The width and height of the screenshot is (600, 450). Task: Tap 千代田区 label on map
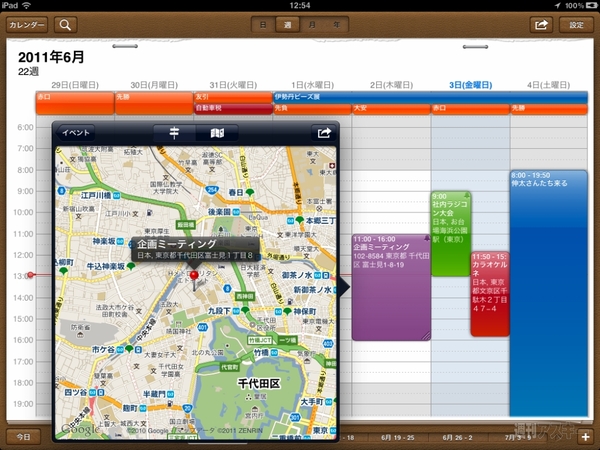coord(259,383)
